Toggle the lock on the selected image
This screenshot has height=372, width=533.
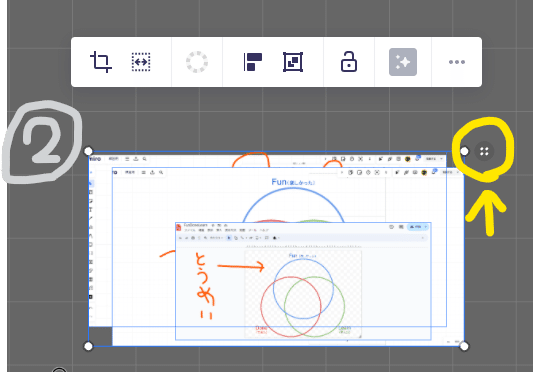(349, 62)
